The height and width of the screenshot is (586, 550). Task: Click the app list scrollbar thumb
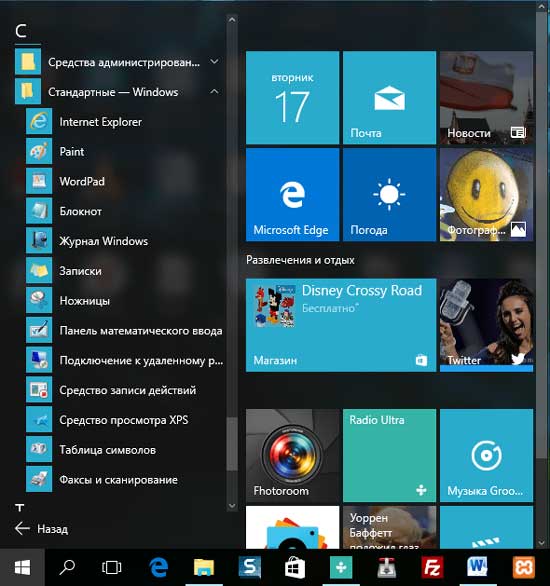232,444
